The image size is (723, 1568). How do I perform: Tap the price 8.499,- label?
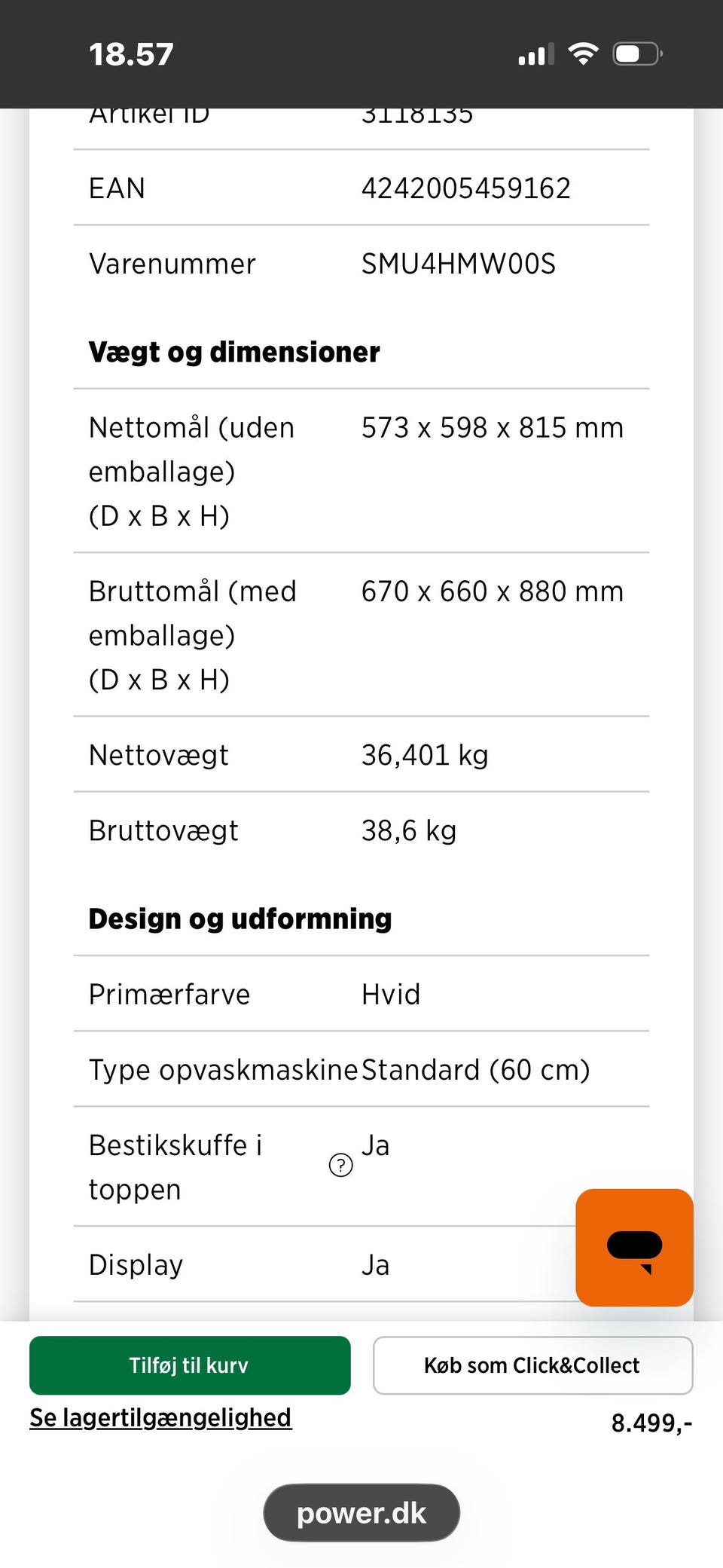[x=651, y=1423]
